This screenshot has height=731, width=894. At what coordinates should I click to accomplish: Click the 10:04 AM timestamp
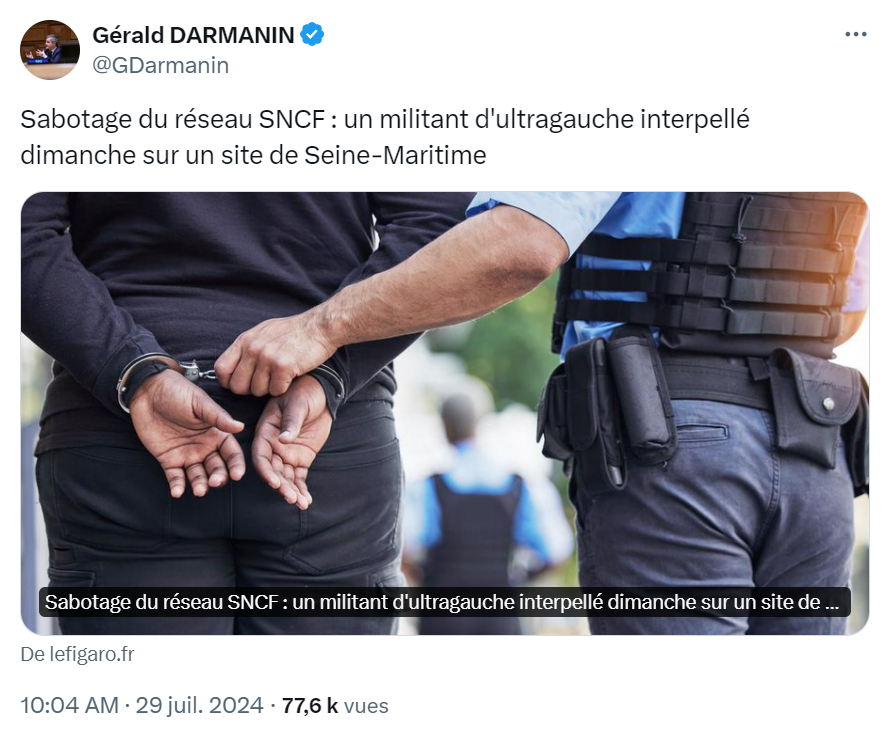tap(70, 705)
